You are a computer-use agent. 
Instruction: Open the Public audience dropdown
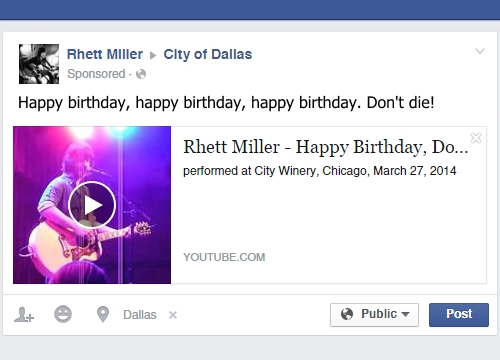tap(374, 314)
